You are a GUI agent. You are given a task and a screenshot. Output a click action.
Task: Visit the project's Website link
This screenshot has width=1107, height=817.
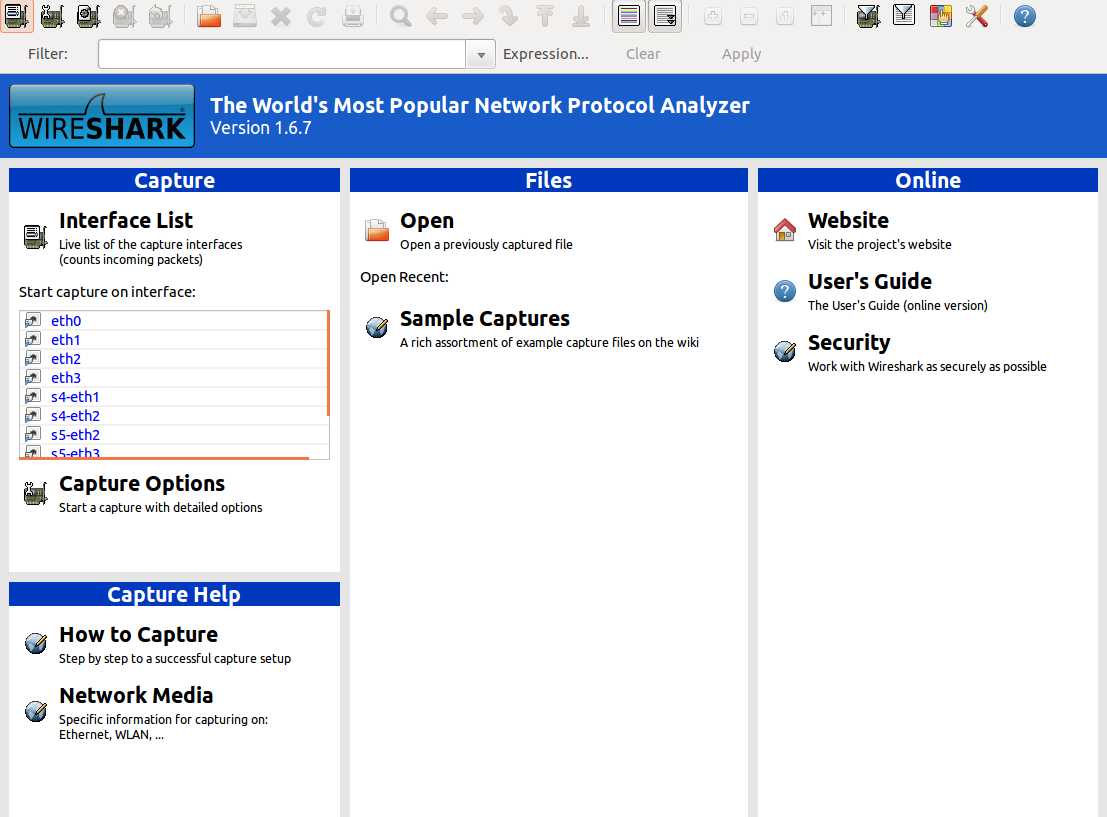tap(848, 220)
